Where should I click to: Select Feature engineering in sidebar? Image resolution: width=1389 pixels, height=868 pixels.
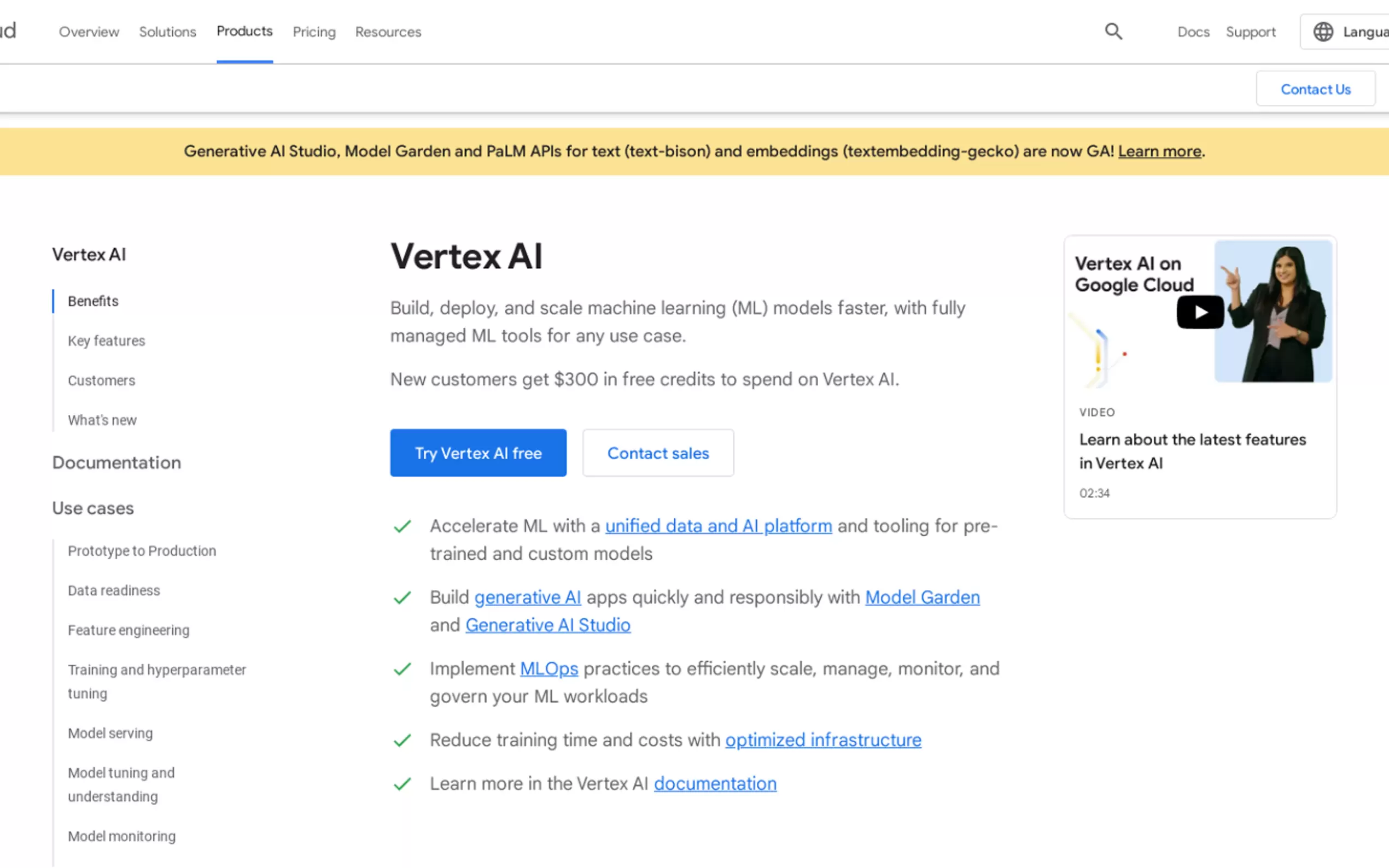[129, 630]
